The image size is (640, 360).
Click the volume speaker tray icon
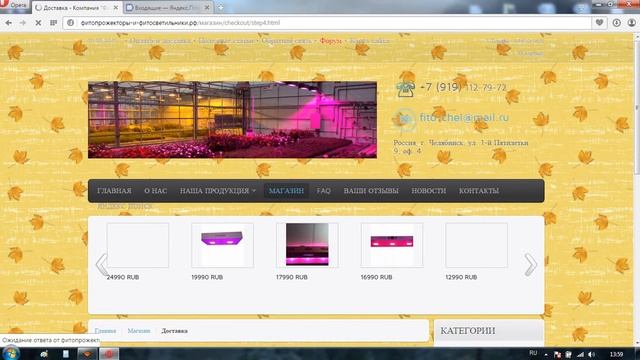[x=591, y=355]
